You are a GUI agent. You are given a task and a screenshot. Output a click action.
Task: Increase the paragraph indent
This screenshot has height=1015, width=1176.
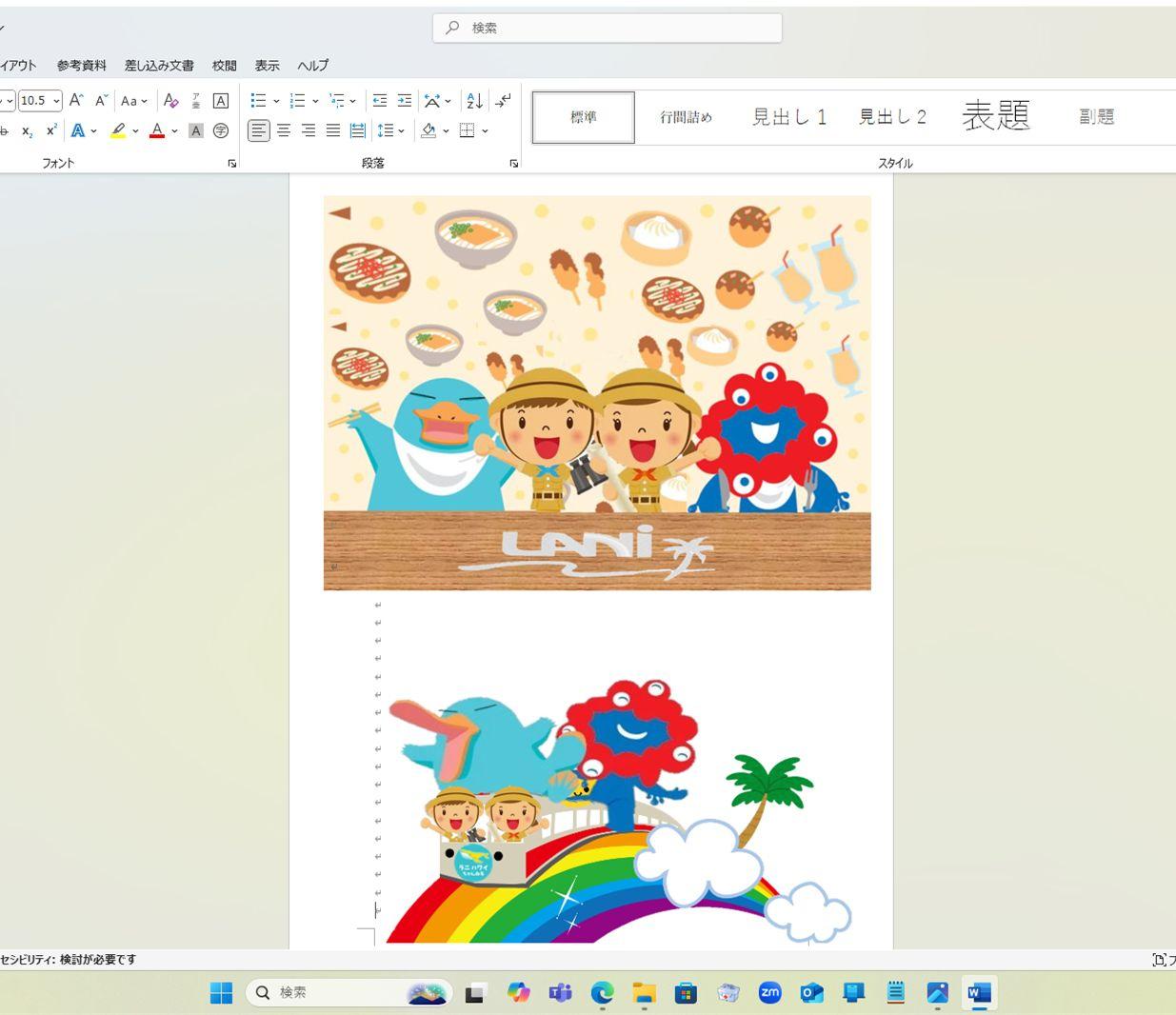click(405, 100)
